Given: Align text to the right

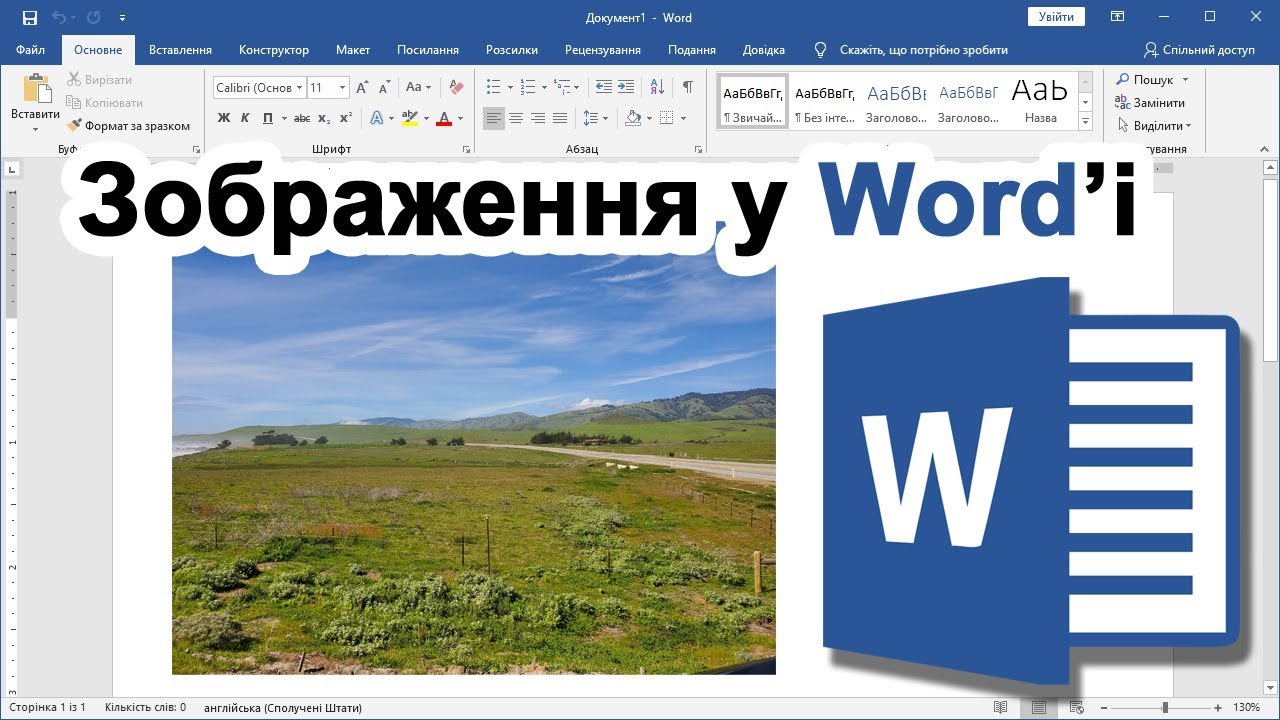Looking at the screenshot, I should pos(538,118).
